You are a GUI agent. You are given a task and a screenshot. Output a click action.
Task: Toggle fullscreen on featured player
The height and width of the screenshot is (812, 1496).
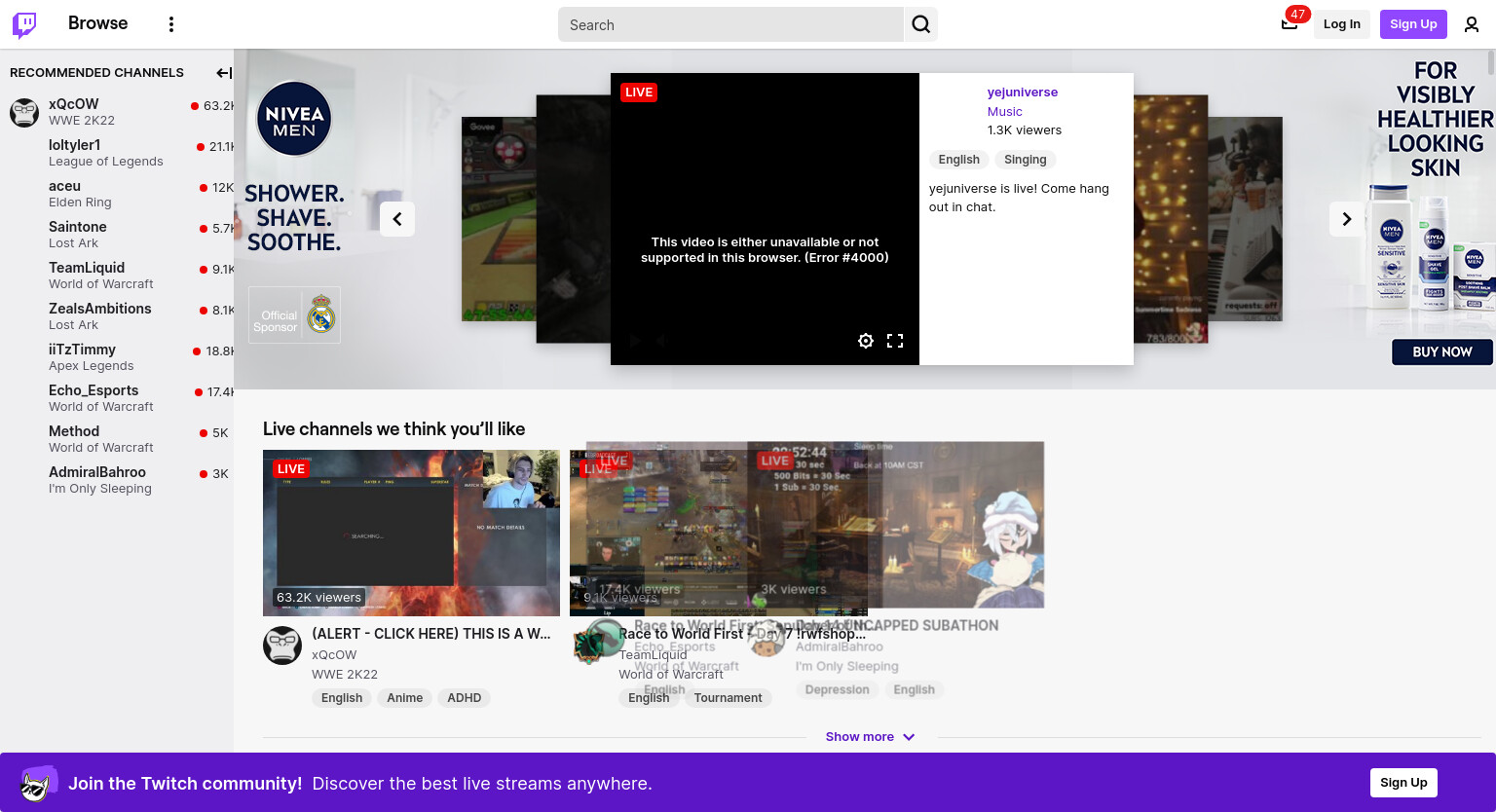[895, 341]
